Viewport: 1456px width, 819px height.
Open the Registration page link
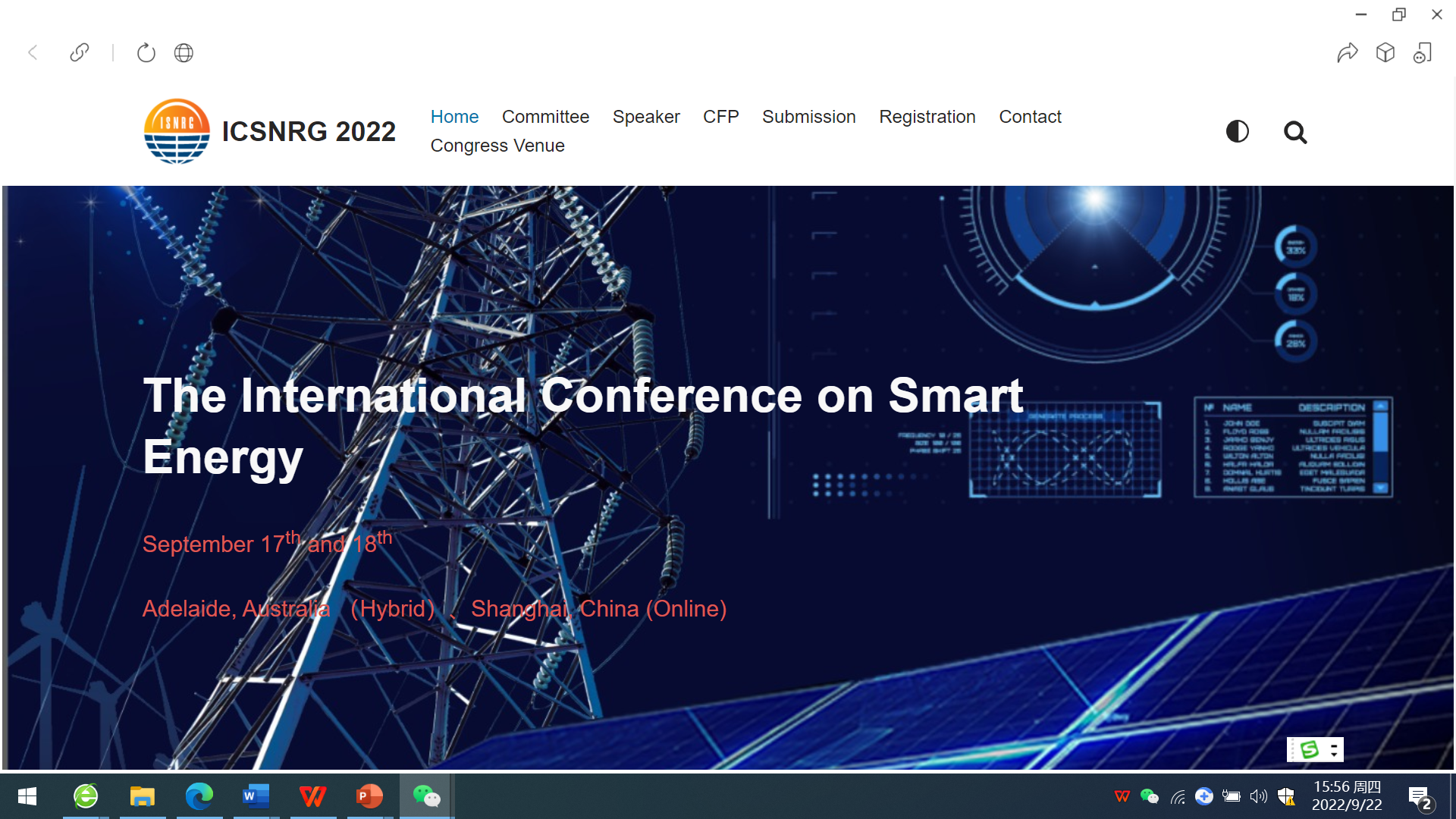tap(927, 117)
